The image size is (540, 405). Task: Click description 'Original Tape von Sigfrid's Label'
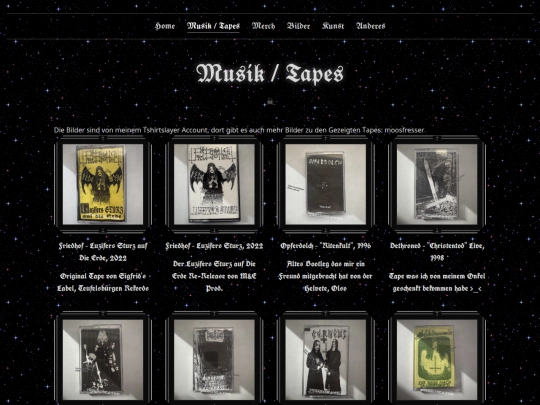coord(103,282)
